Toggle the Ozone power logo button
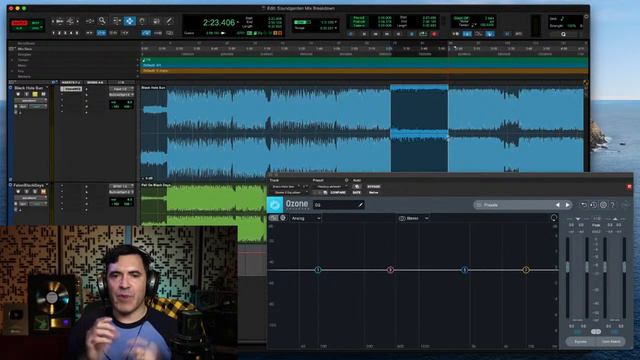This screenshot has height=360, width=640. (x=275, y=204)
